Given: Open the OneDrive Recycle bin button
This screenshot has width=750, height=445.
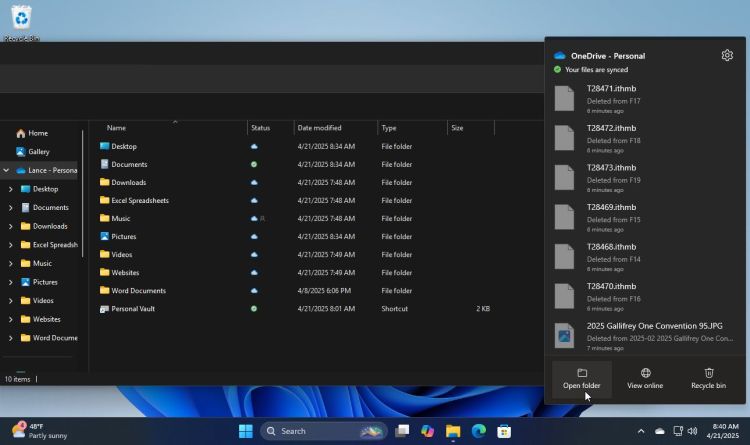Looking at the screenshot, I should pos(708,378).
